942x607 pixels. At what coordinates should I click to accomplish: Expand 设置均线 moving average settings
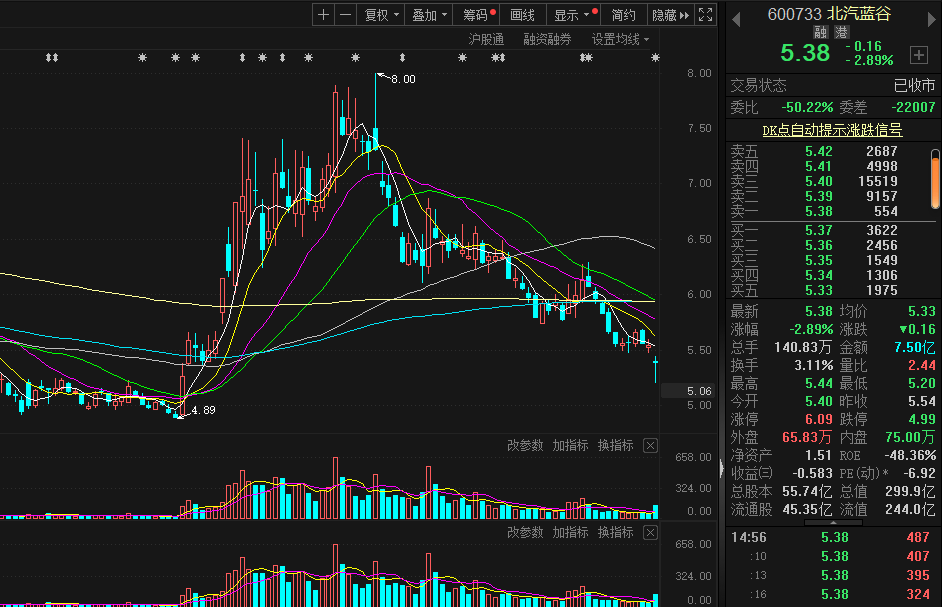620,40
